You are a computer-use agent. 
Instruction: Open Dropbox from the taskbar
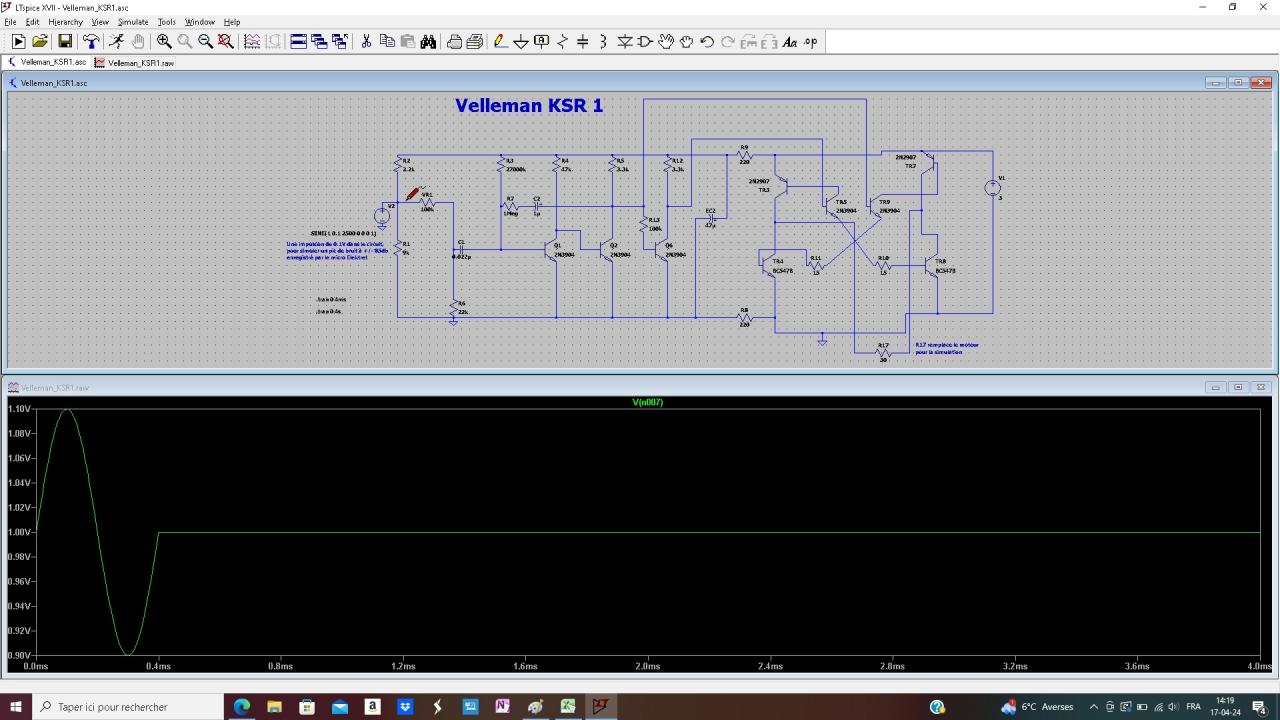[x=405, y=707]
